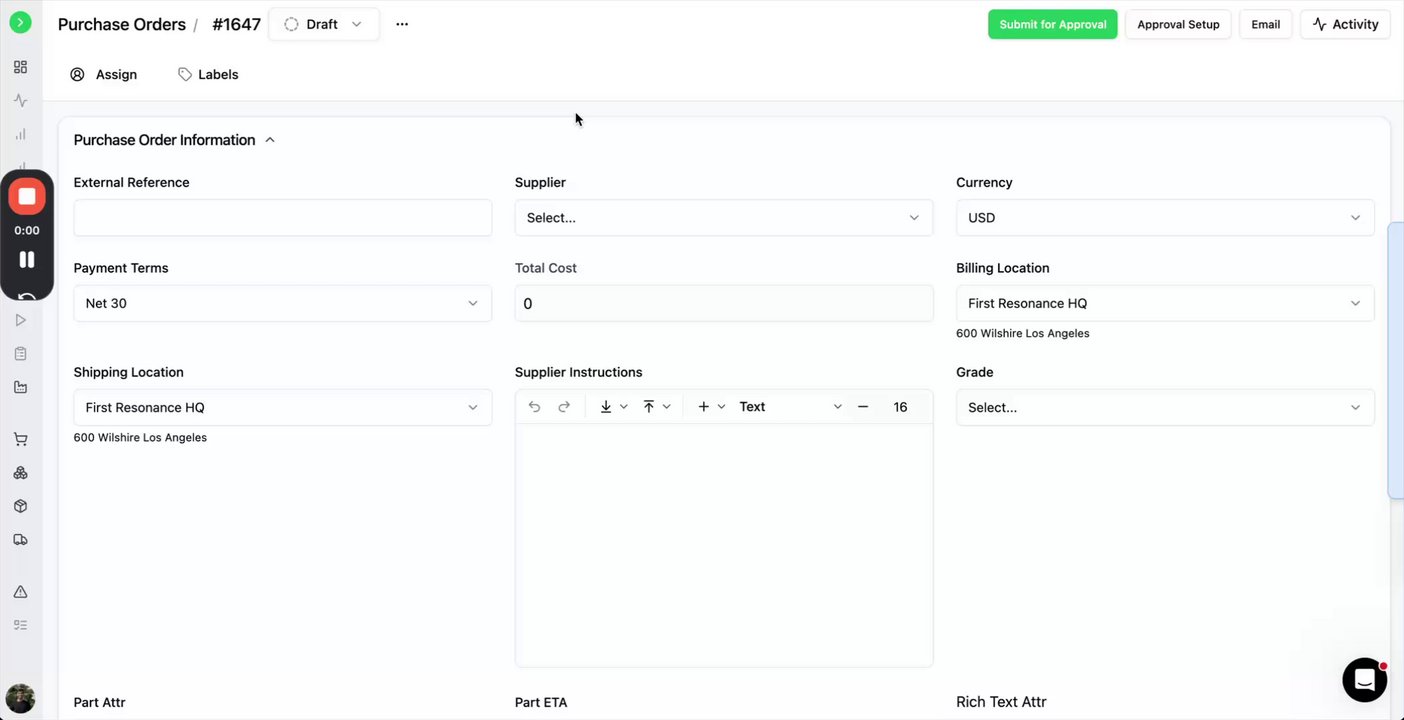Click the undo arrow in Supplier Instructions editor
The image size is (1404, 720).
(534, 407)
